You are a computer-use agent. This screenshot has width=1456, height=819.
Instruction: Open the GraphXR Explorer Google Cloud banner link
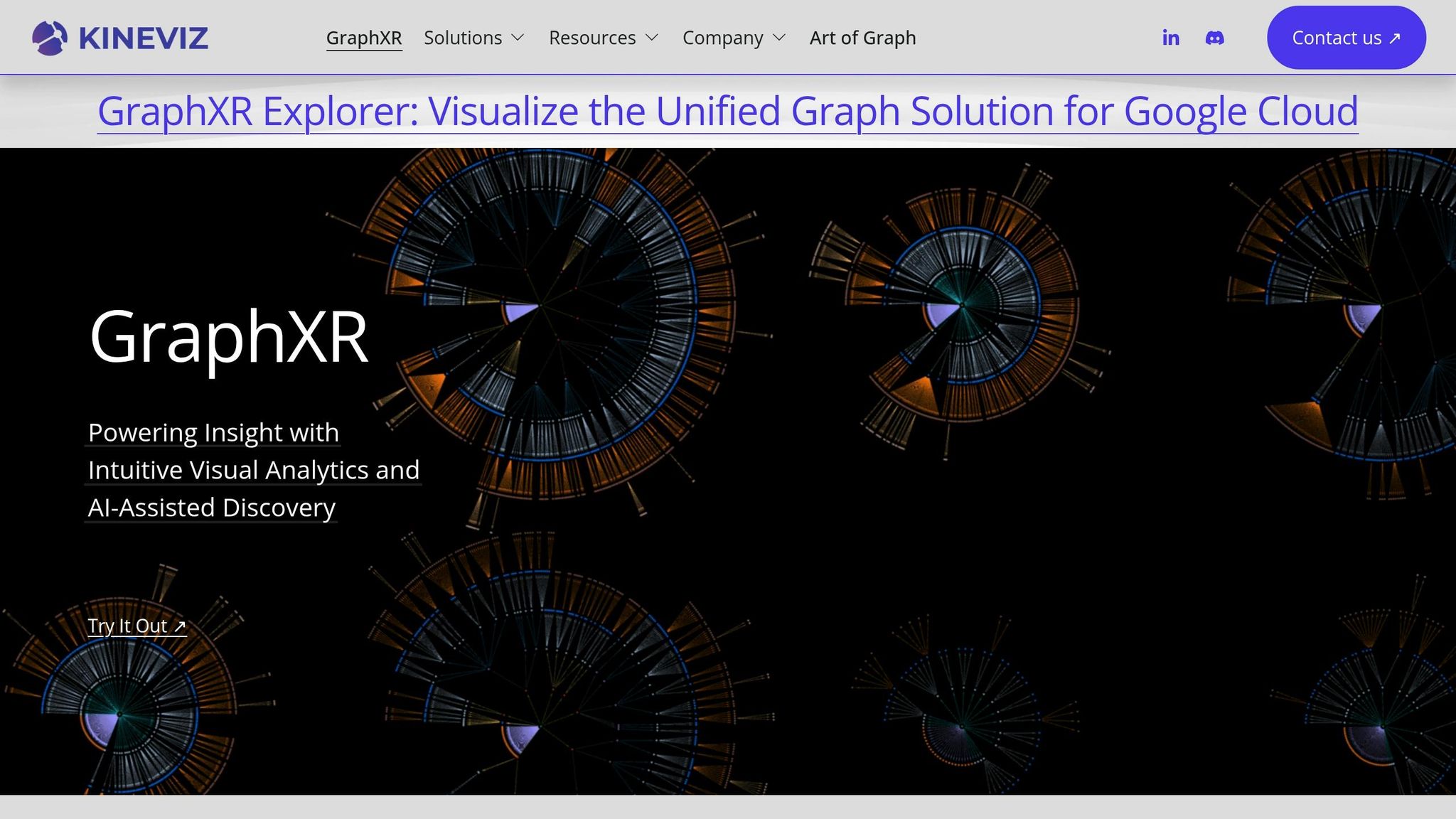point(727,112)
